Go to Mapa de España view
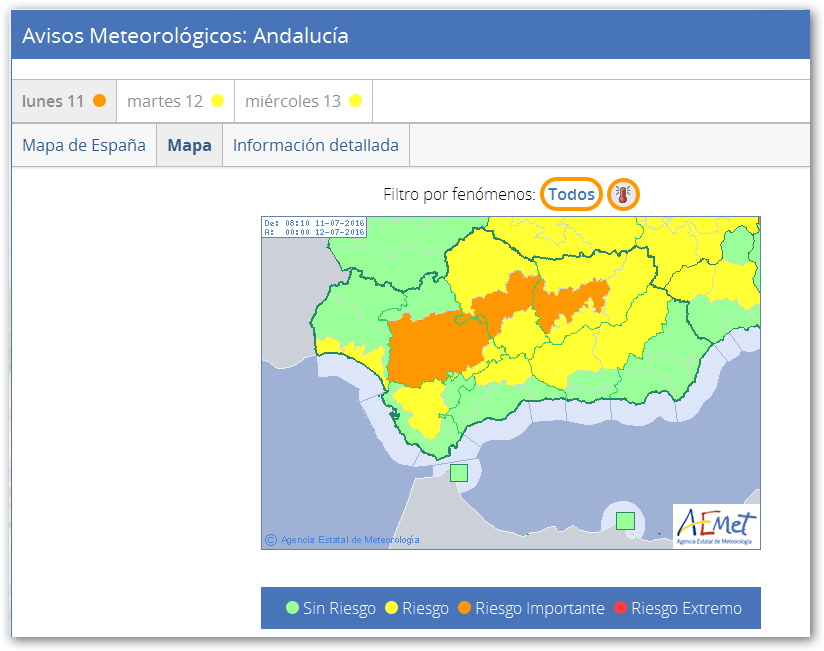Viewport: 824px width, 651px height. pos(84,145)
